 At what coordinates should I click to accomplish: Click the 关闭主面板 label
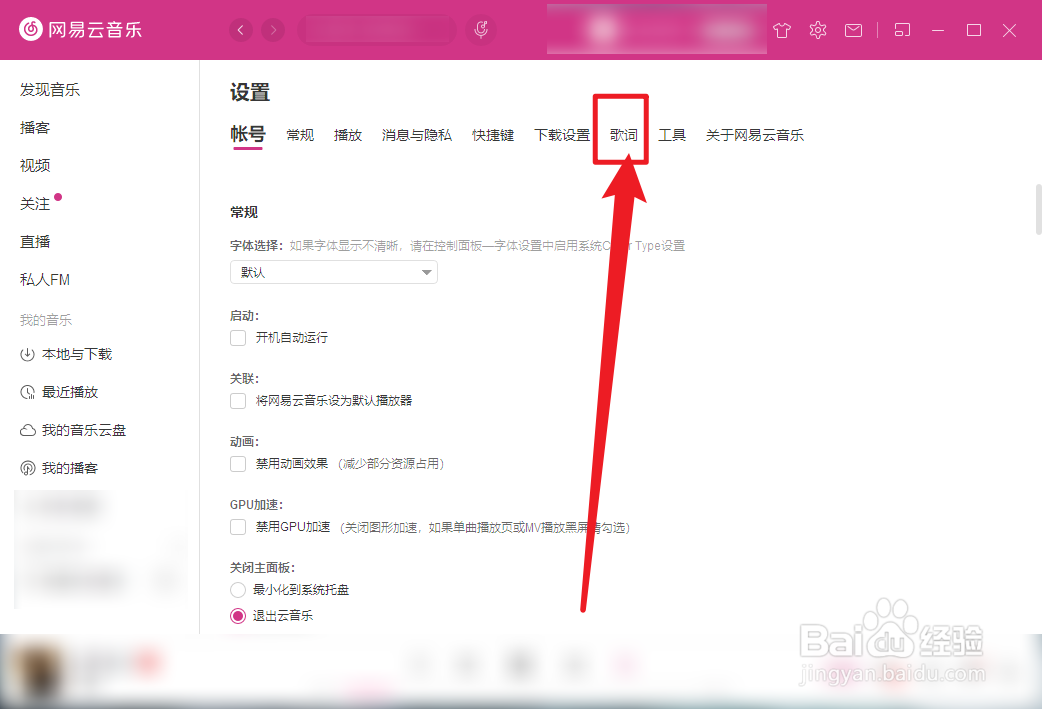point(262,567)
